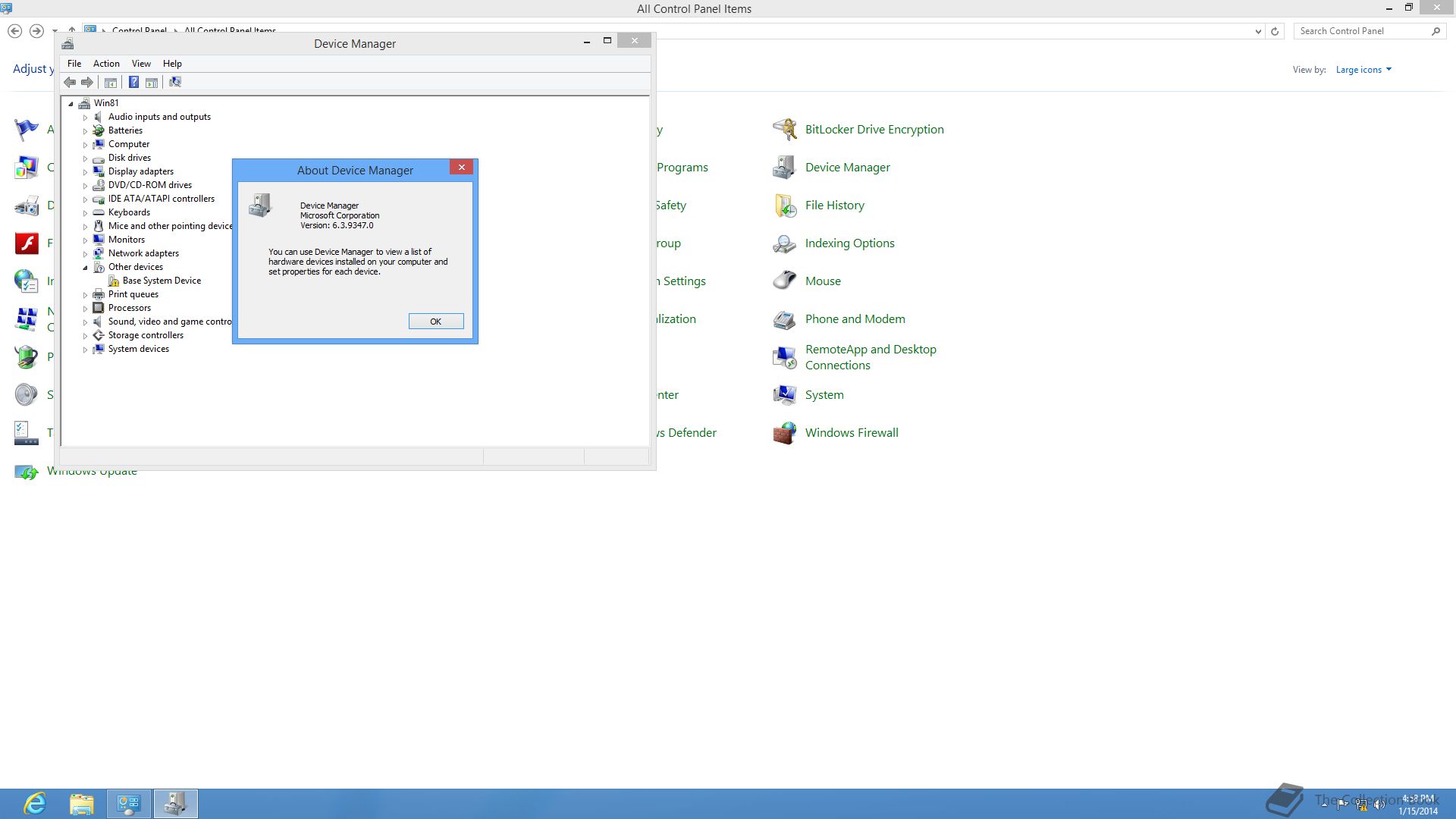Expand Audio inputs and outputs category
The width and height of the screenshot is (1456, 819).
[x=86, y=118]
